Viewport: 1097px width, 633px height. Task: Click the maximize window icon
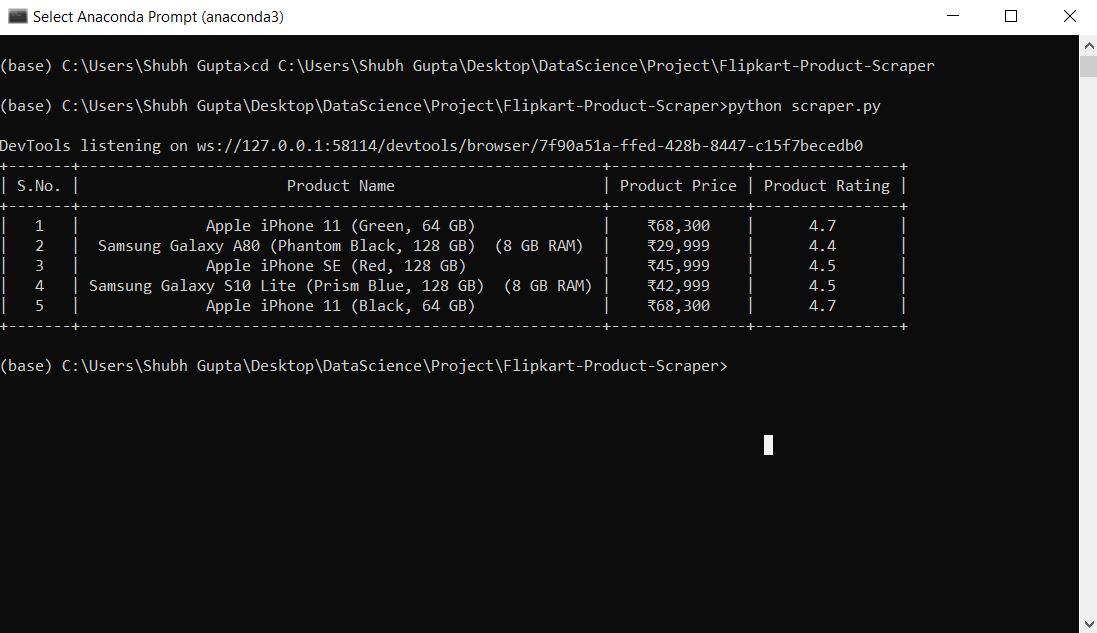point(1010,16)
